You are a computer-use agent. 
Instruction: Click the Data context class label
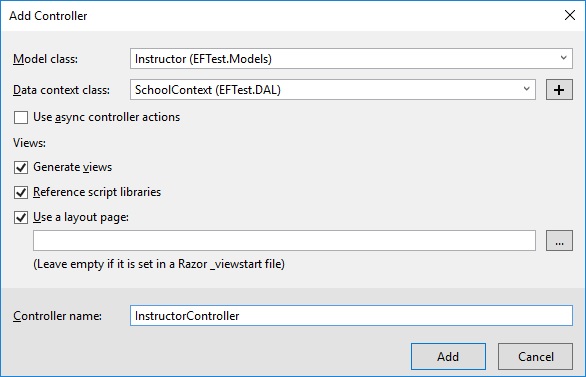tap(61, 90)
